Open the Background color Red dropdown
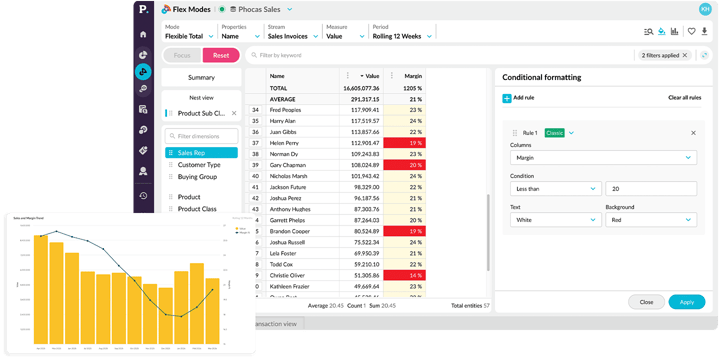The height and width of the screenshot is (360, 720). tap(651, 220)
